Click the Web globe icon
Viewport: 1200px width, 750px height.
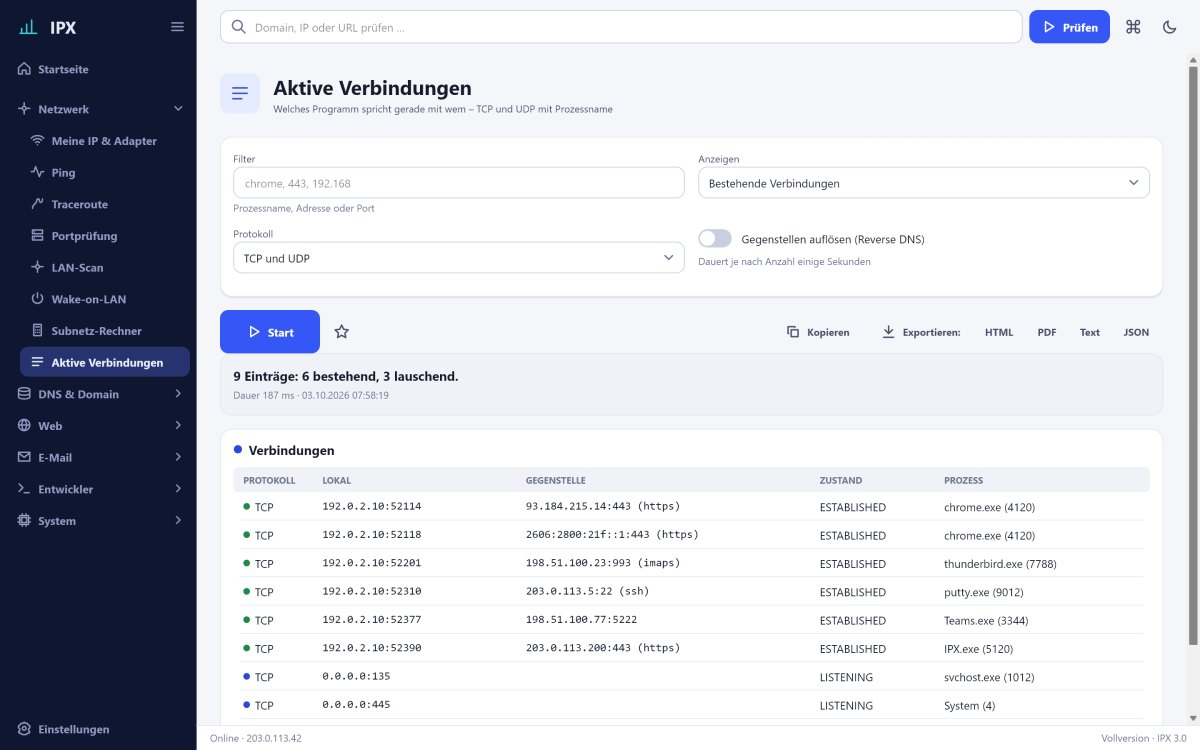(x=25, y=425)
